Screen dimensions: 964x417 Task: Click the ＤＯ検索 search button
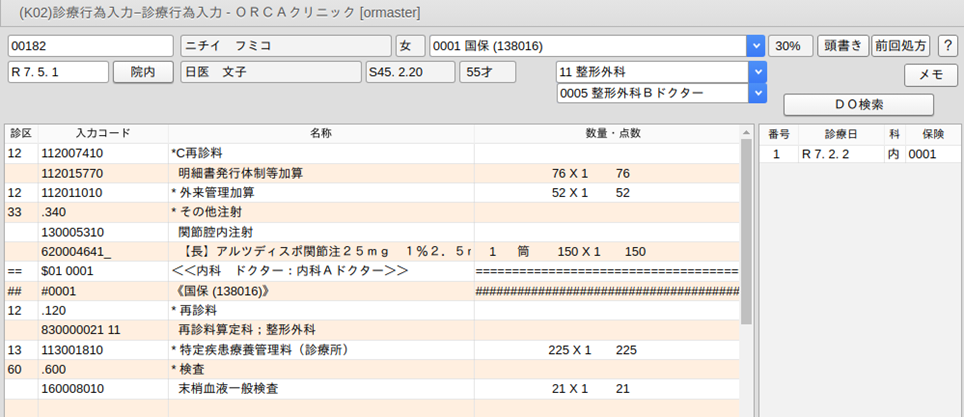coord(858,104)
